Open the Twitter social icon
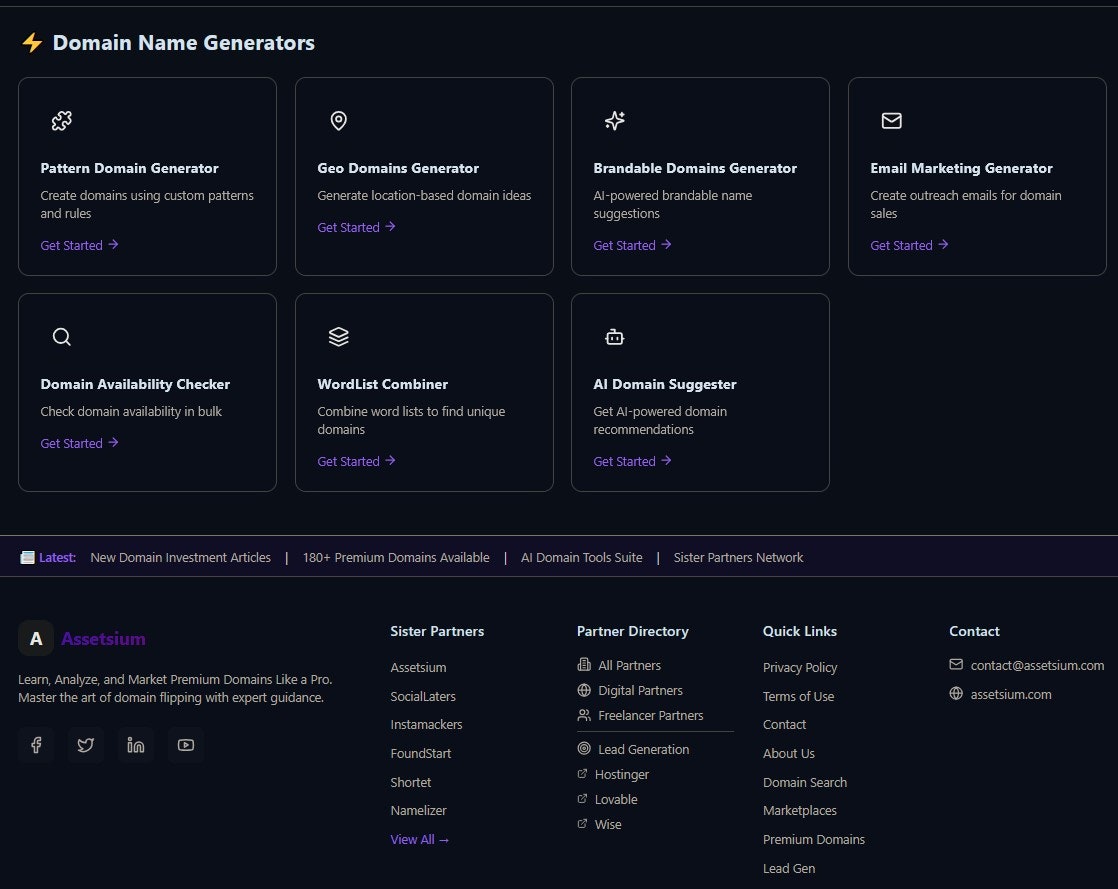Viewport: 1118px width, 889px height. pos(86,744)
